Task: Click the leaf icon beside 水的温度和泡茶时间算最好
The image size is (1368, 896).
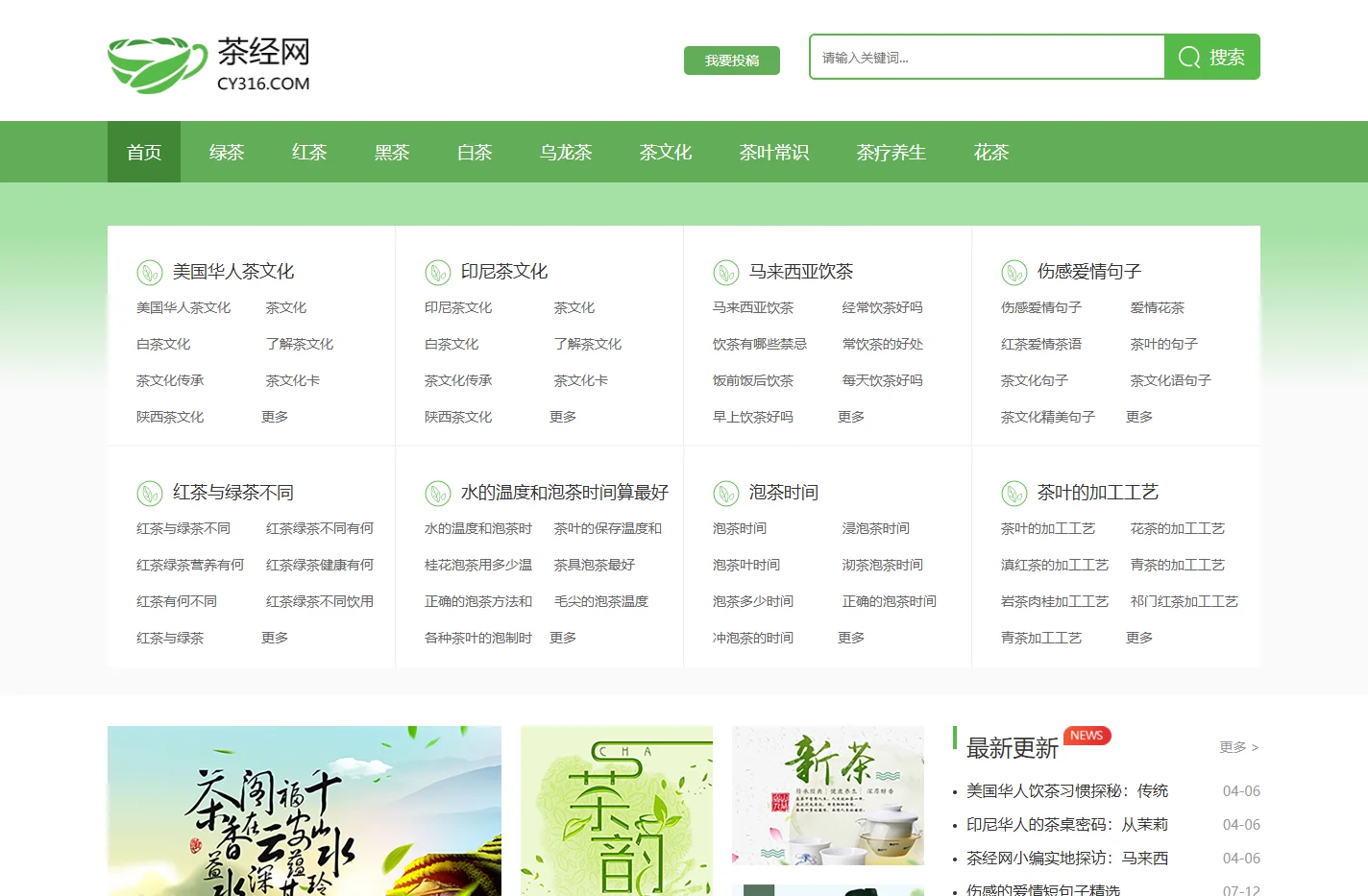Action: (438, 494)
